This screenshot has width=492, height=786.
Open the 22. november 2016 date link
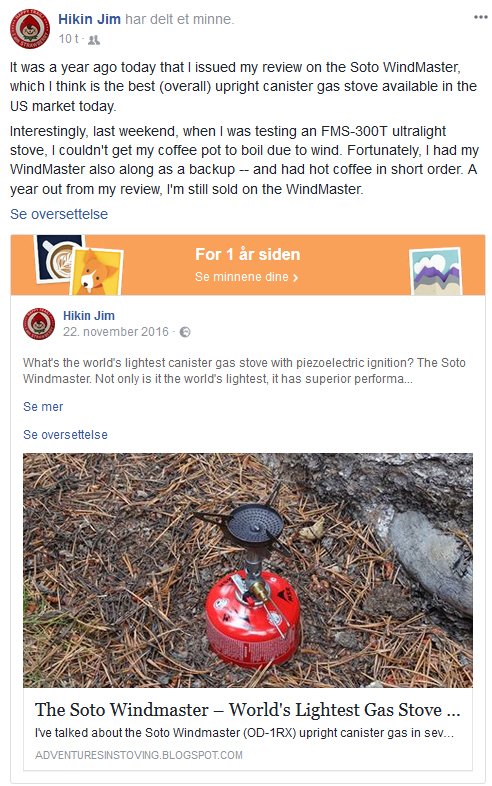point(116,332)
